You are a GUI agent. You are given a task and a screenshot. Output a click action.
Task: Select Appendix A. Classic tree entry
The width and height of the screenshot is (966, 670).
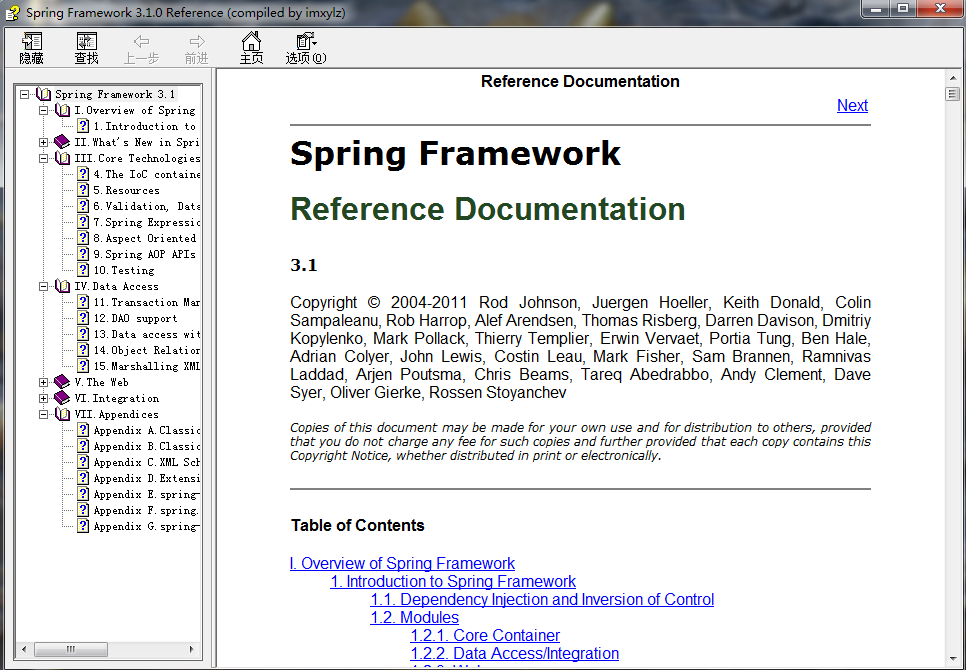click(x=147, y=430)
